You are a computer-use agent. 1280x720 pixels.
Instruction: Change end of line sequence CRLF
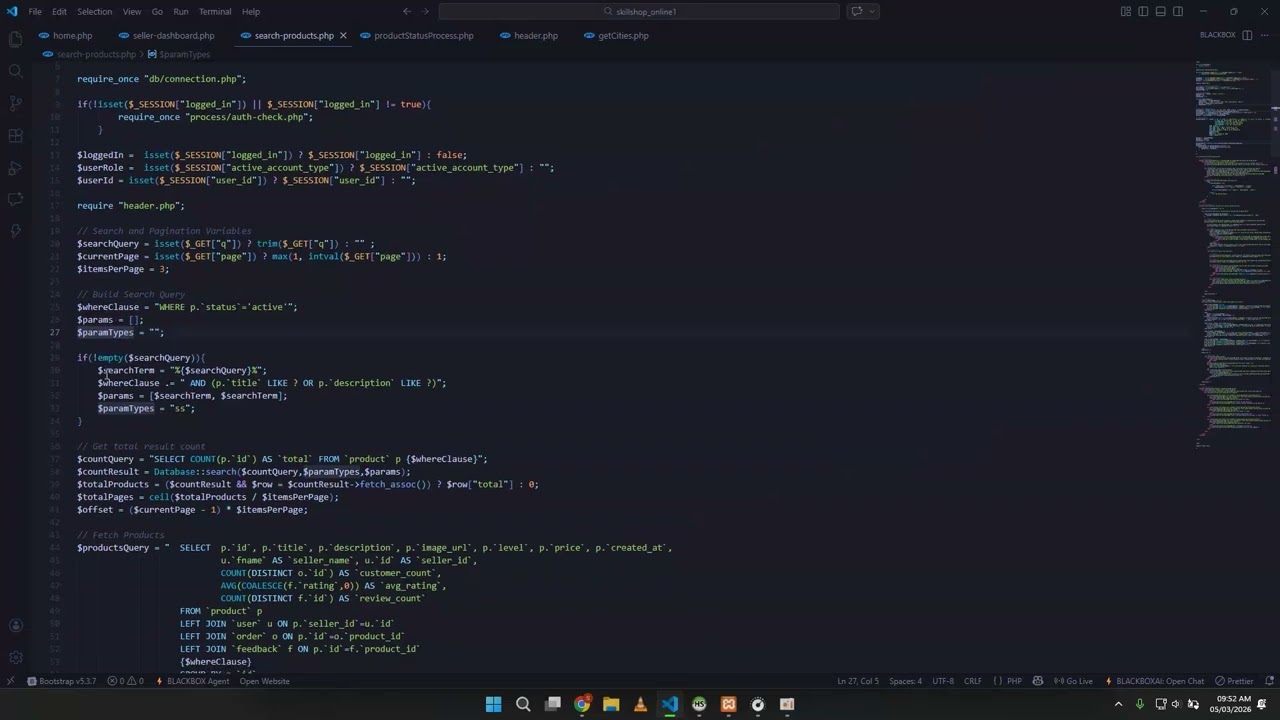pyautogui.click(x=973, y=681)
